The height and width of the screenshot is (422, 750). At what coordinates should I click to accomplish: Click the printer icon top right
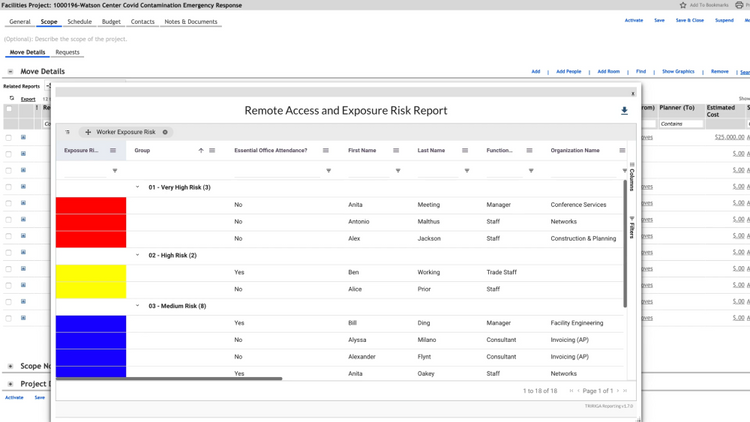point(739,5)
